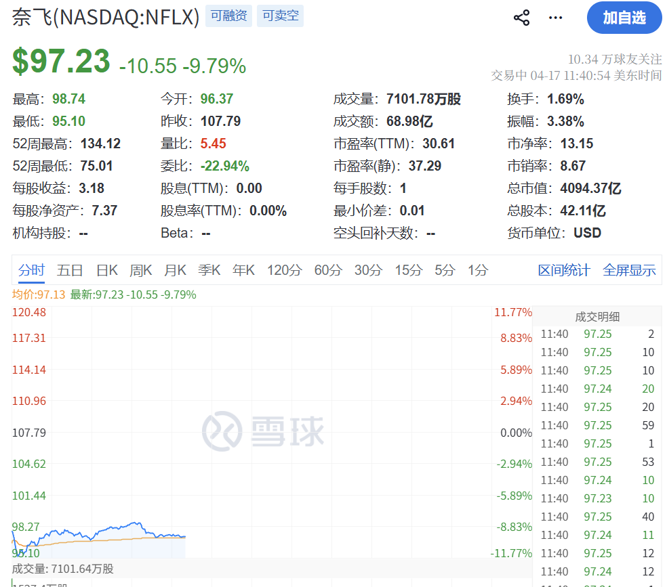Click the 区间统计 link
This screenshot has width=667, height=587.
pyautogui.click(x=564, y=270)
